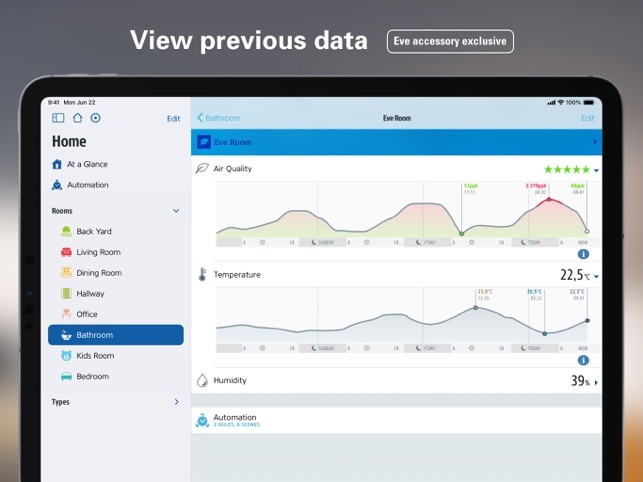
Task: Tap Edit in the sidebar header
Action: click(173, 118)
